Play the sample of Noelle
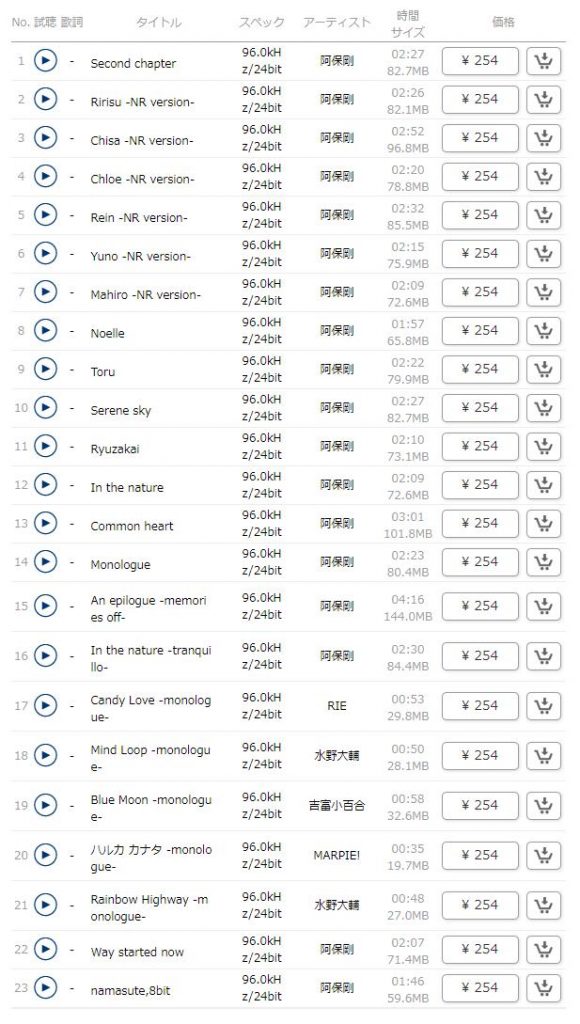This screenshot has height=1024, width=580. pyautogui.click(x=45, y=330)
